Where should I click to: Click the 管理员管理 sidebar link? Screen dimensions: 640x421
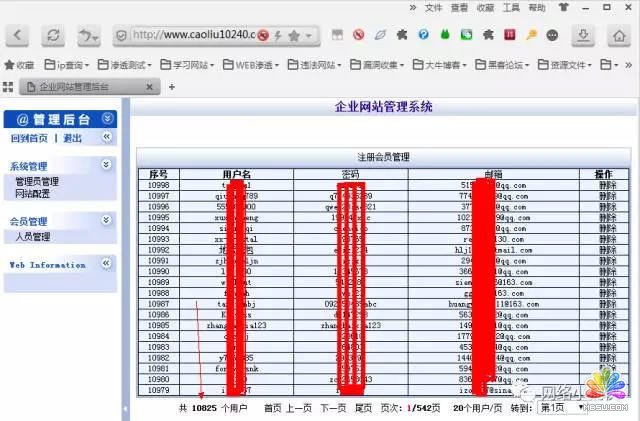37,182
